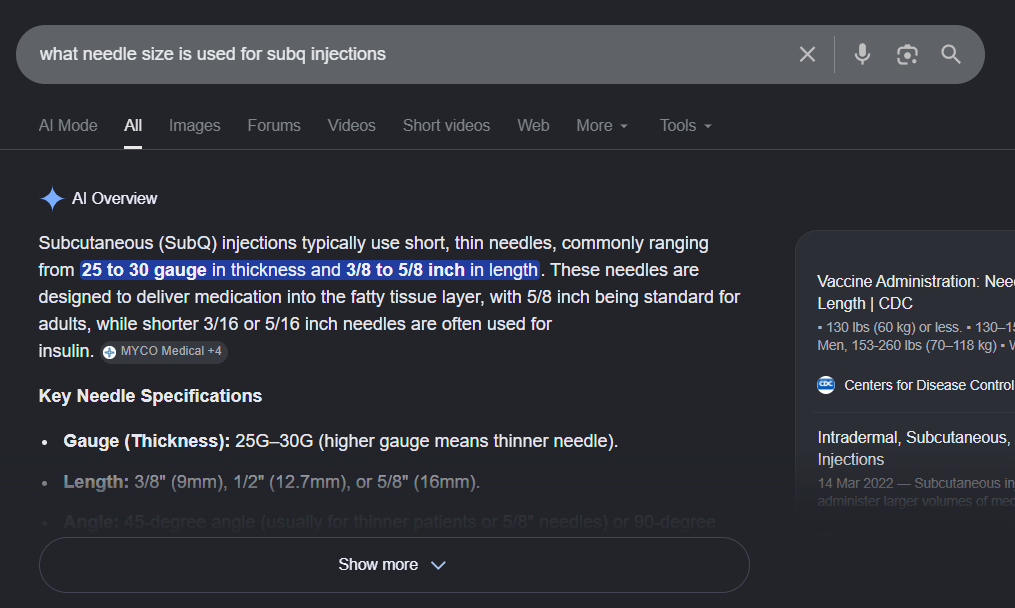This screenshot has height=608, width=1015.
Task: Open the Videos tab
Action: click(351, 126)
